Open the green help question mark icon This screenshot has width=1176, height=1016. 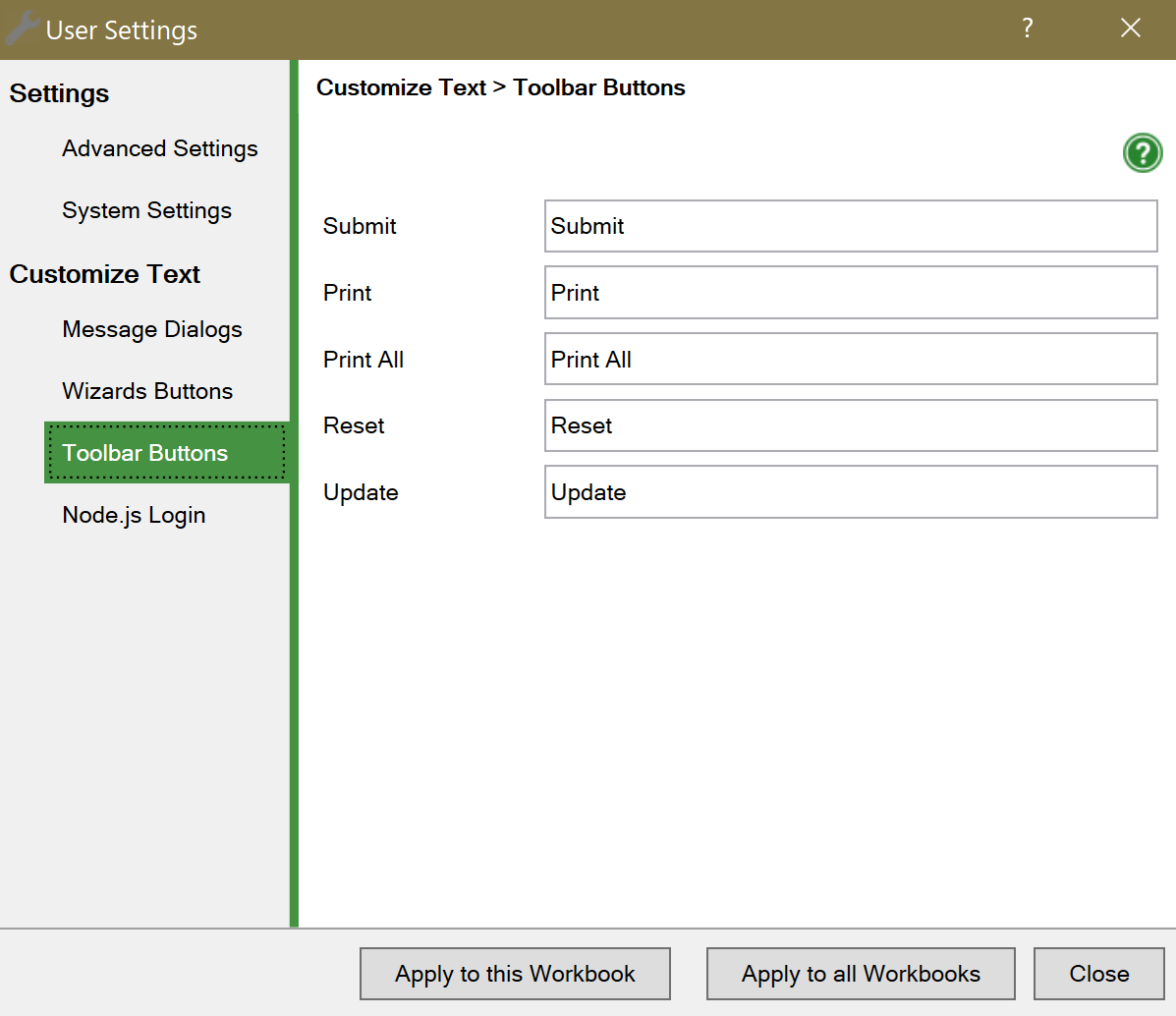click(x=1142, y=152)
